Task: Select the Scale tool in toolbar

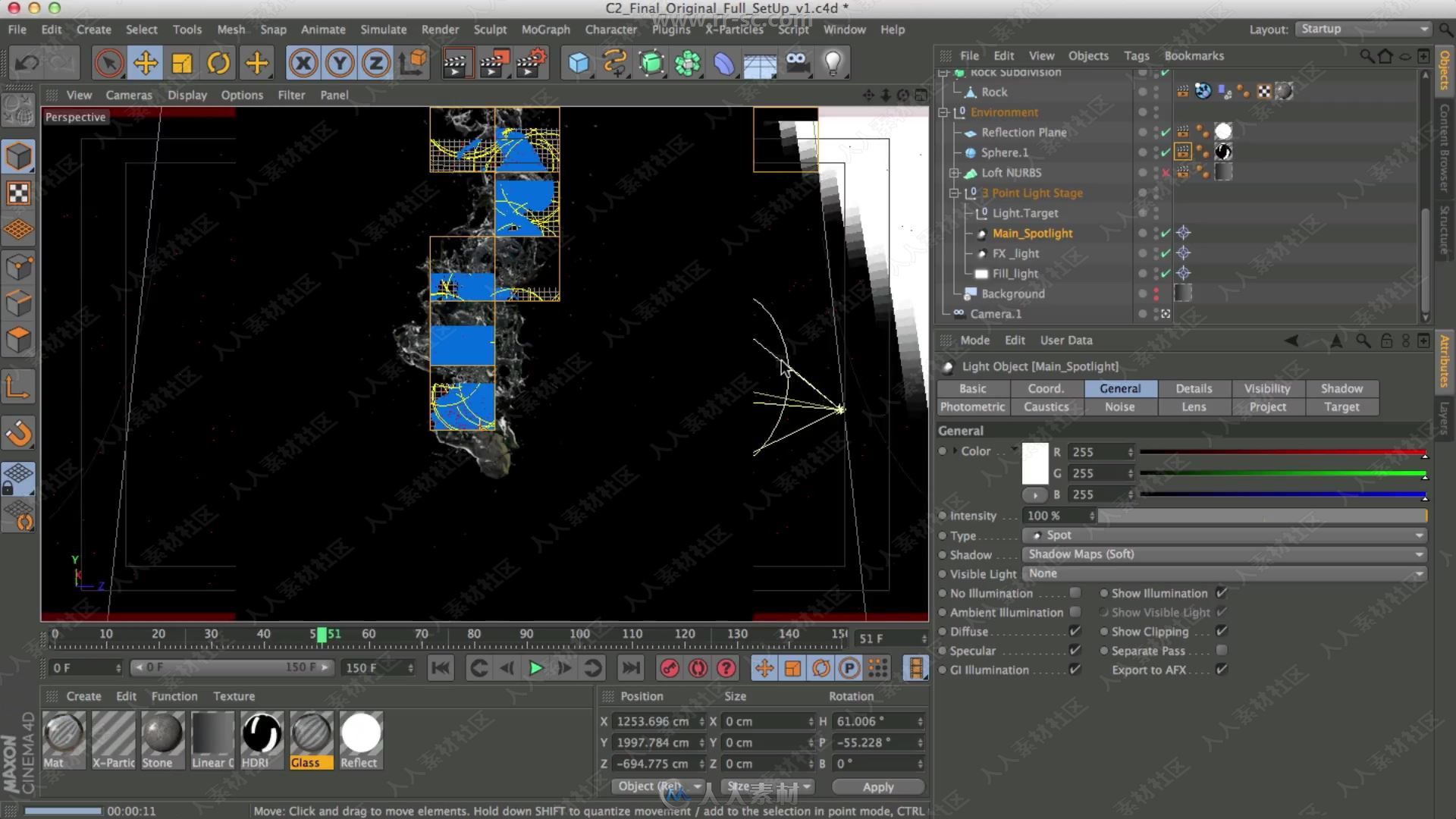Action: 181,63
